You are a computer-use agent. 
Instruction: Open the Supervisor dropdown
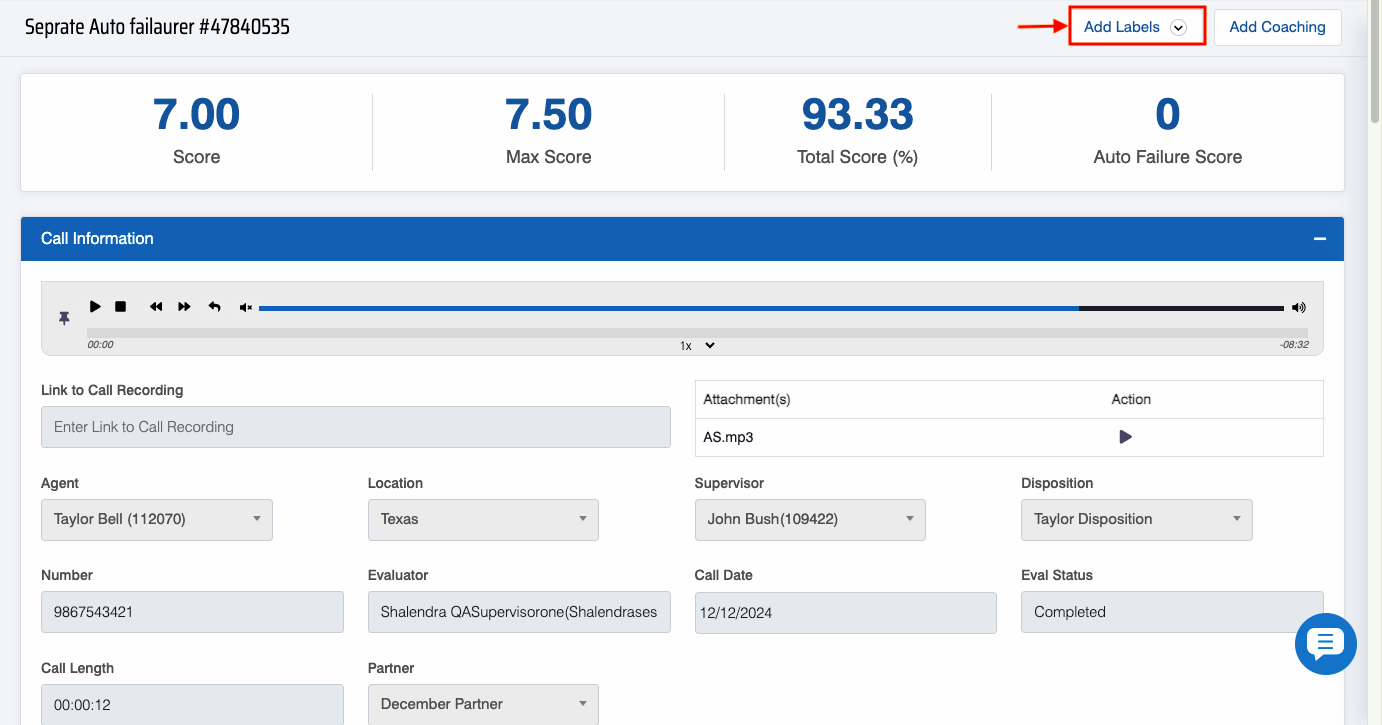tap(809, 520)
